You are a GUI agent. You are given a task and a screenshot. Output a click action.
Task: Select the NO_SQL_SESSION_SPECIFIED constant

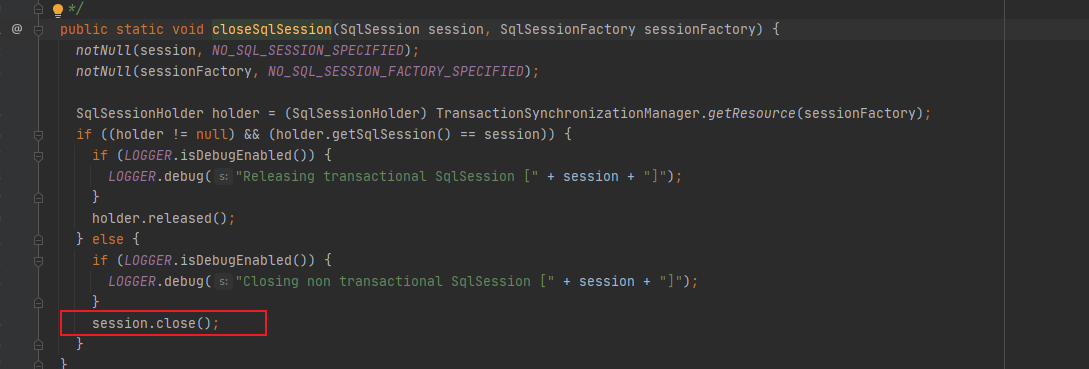point(308,50)
